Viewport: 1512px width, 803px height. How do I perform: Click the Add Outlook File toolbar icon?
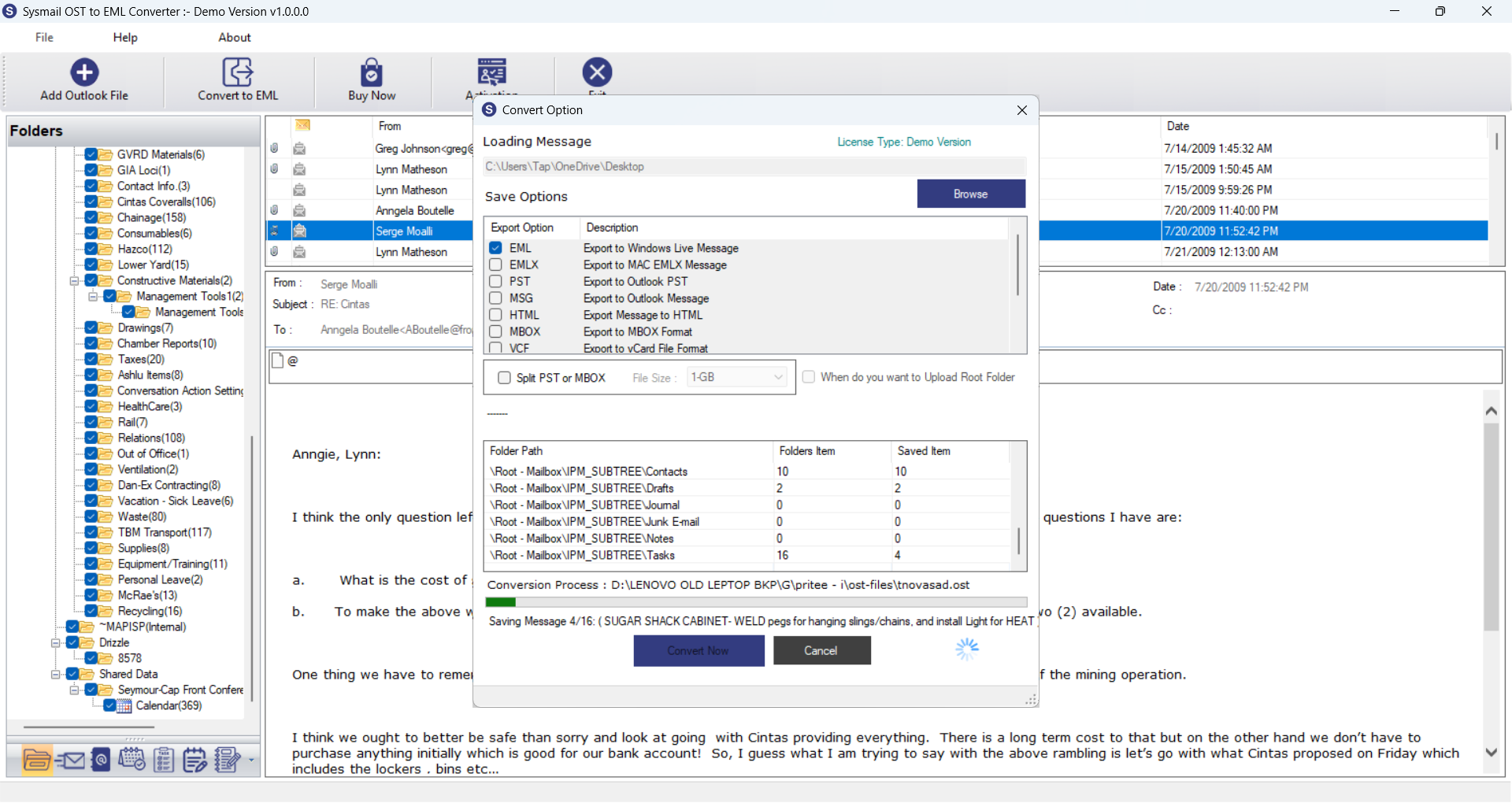(84, 72)
